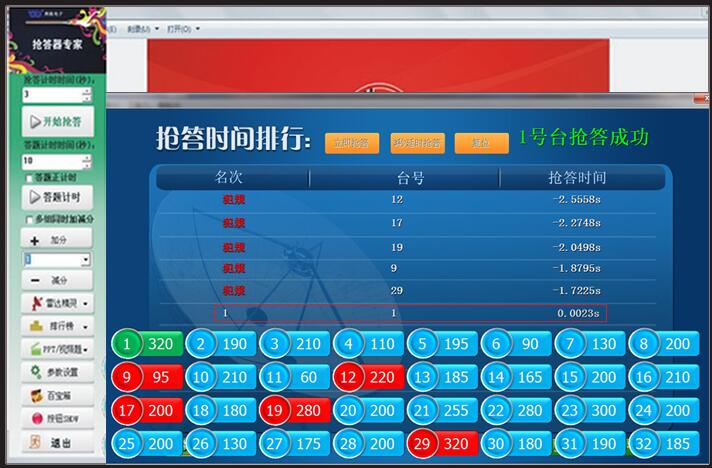The height and width of the screenshot is (468, 712).
Task: Open the 排行榜 ranking dropdown
Action: pyautogui.click(x=56, y=326)
